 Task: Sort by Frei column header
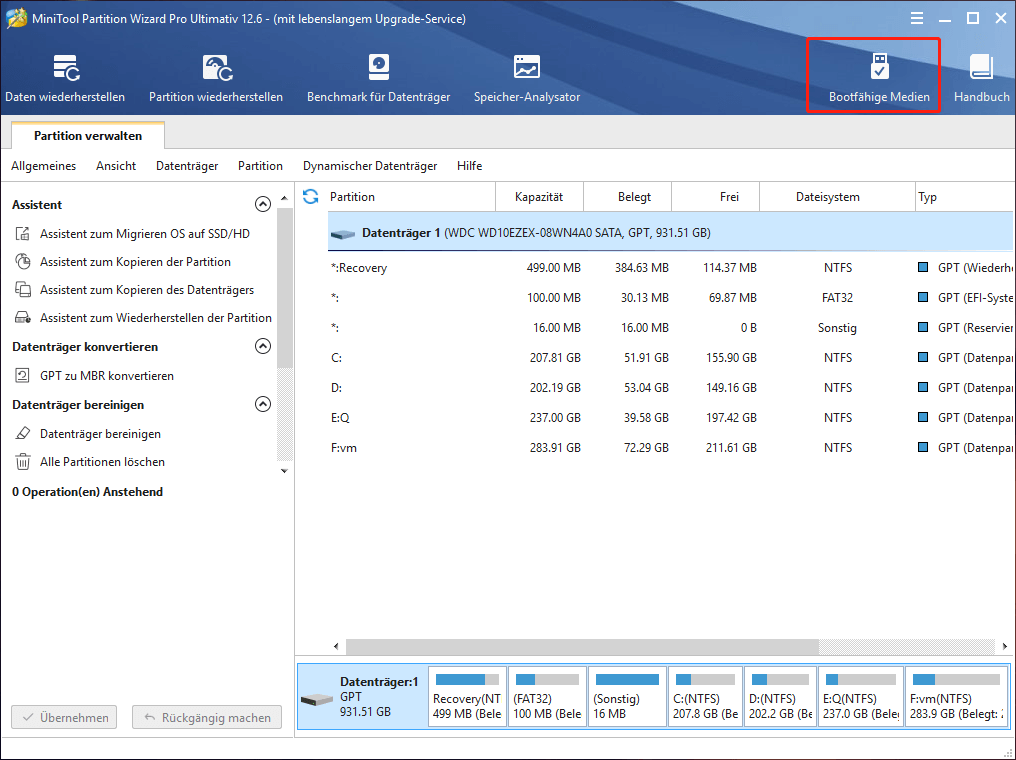coord(715,197)
